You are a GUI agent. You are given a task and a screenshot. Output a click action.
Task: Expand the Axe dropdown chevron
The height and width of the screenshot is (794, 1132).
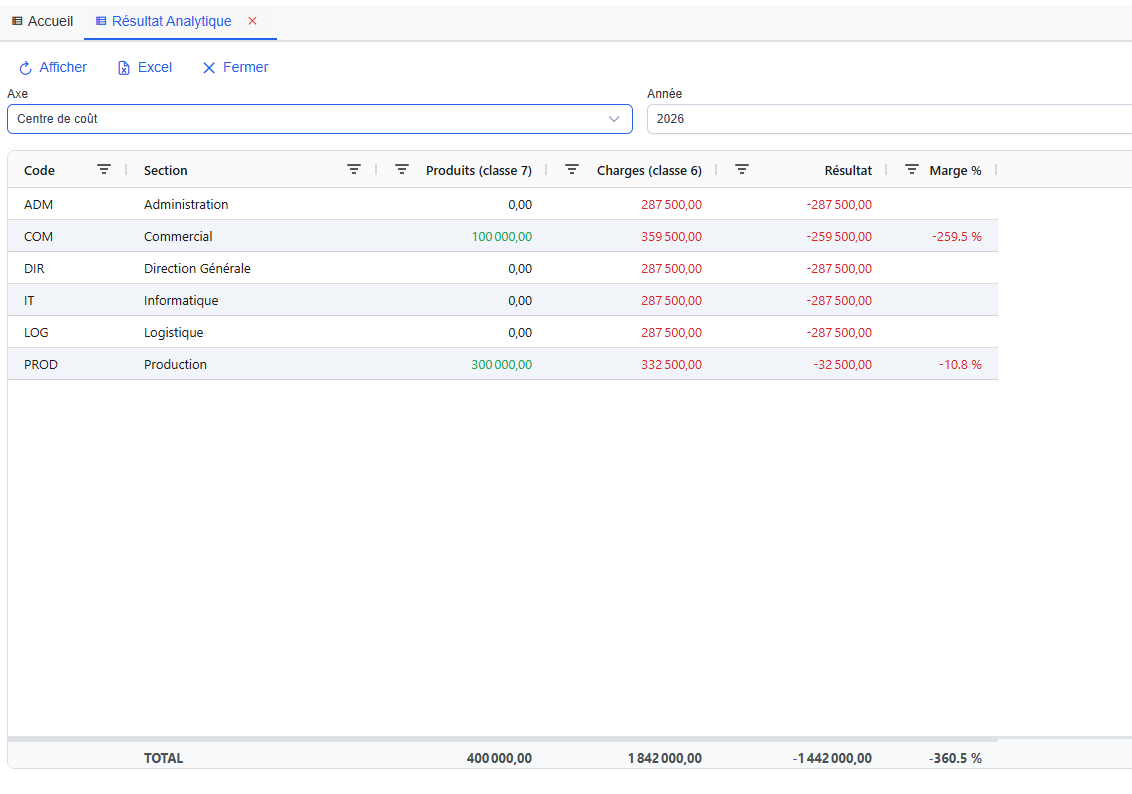tap(614, 119)
